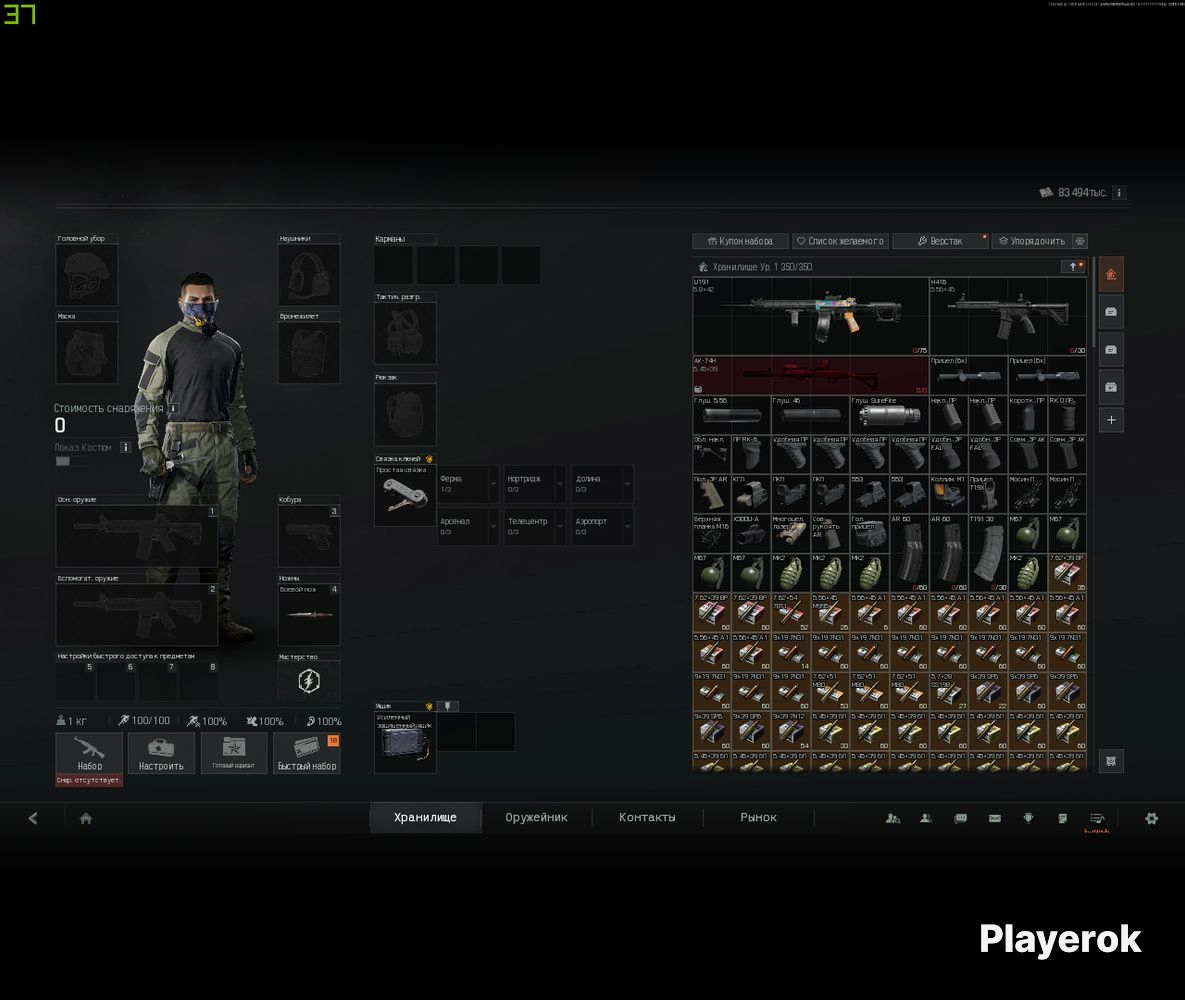Open the trophy achievements icon
1185x1000 pixels.
1029,818
